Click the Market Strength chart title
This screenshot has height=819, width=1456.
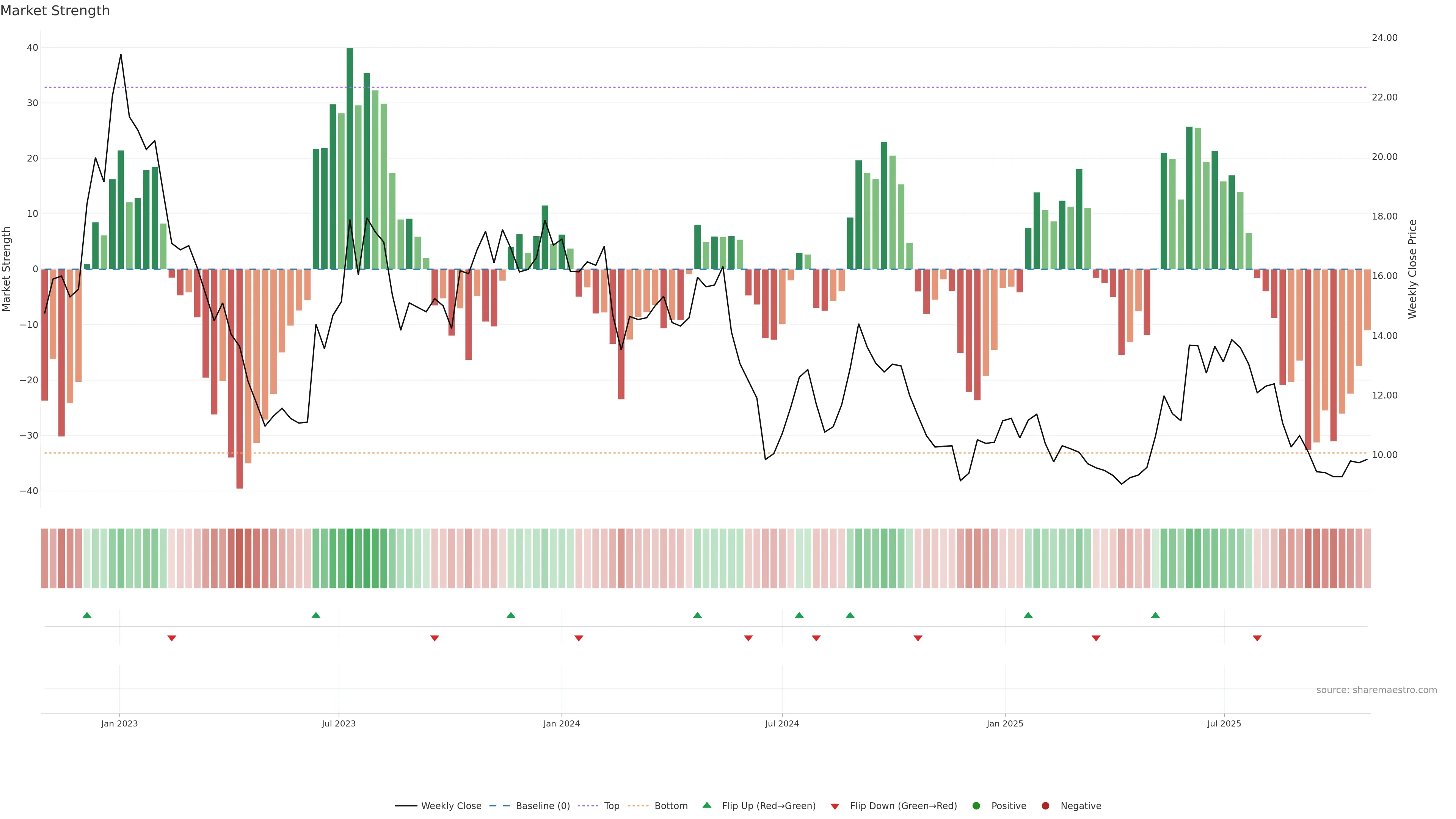(x=55, y=11)
